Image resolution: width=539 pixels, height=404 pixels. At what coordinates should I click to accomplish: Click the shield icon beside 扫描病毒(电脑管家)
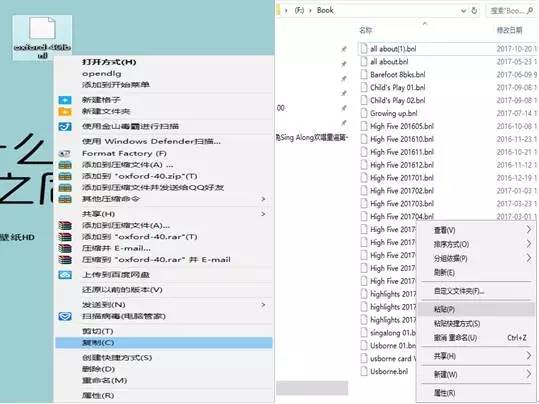pyautogui.click(x=65, y=316)
